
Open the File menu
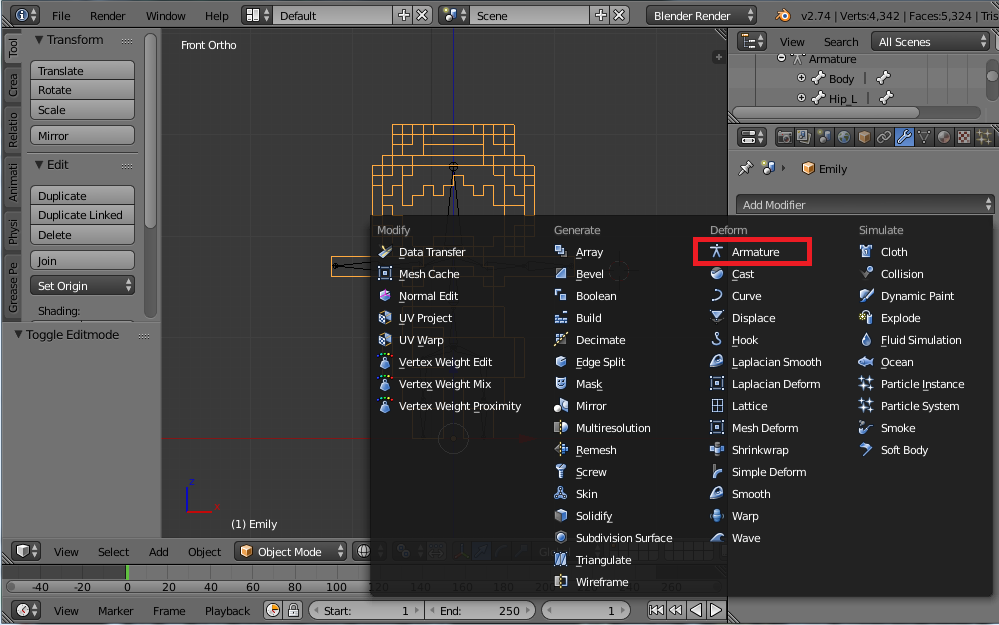(61, 16)
